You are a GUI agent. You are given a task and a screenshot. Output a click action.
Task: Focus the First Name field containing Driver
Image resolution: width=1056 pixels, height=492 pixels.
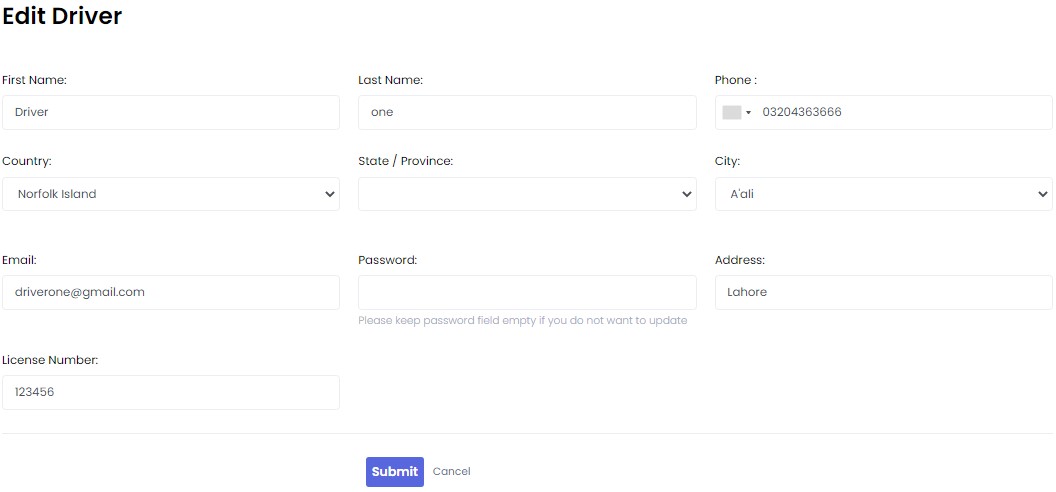[171, 113]
